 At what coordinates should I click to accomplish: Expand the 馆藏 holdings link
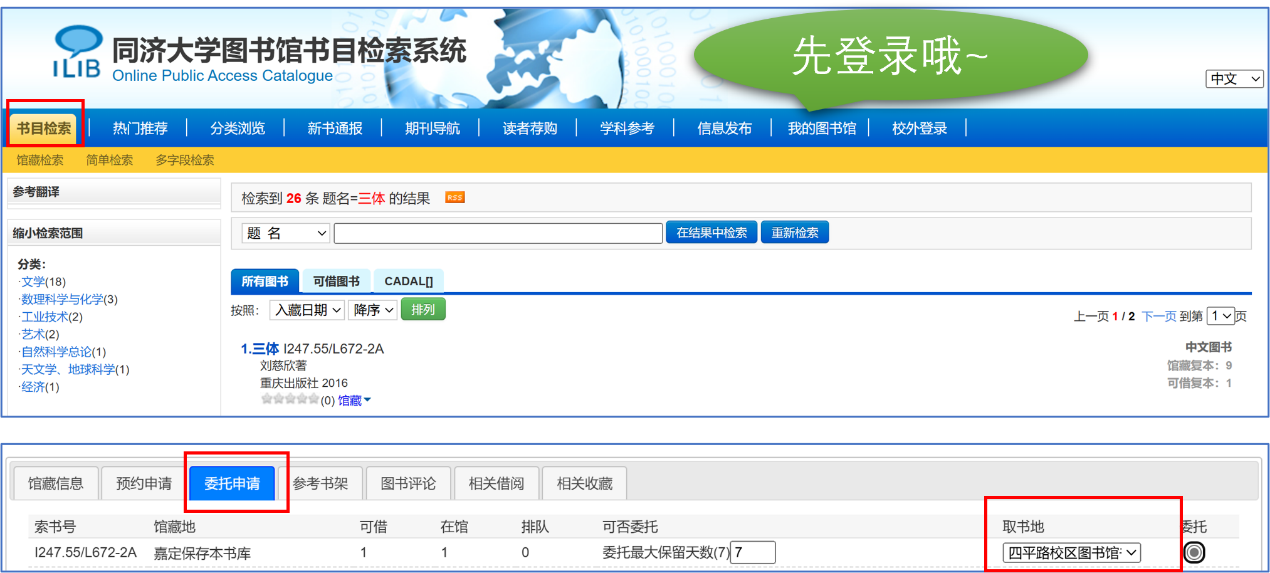[354, 400]
